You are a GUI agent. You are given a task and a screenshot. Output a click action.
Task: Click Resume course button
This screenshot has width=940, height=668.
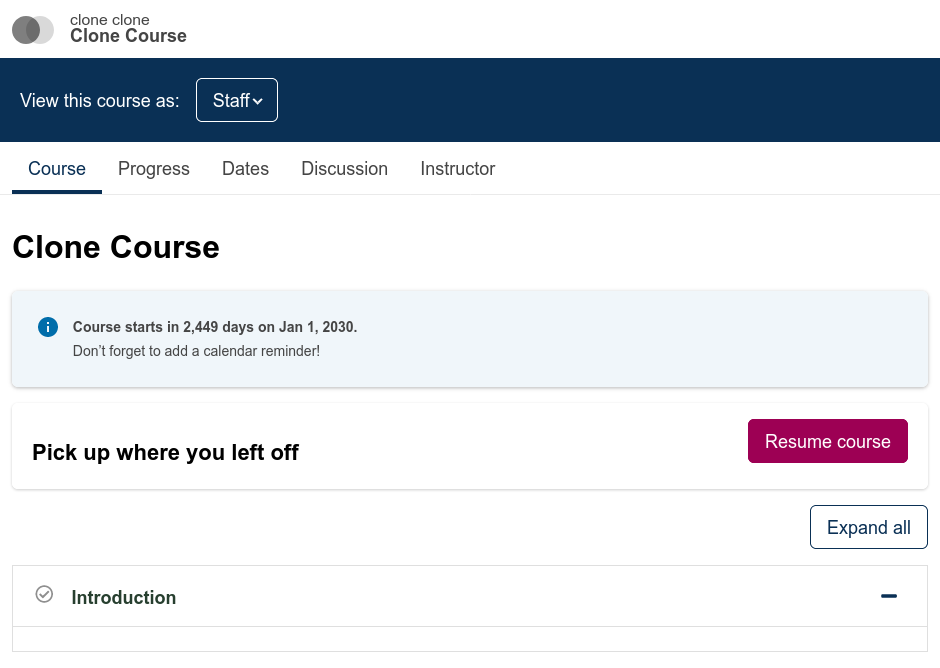pyautogui.click(x=827, y=441)
